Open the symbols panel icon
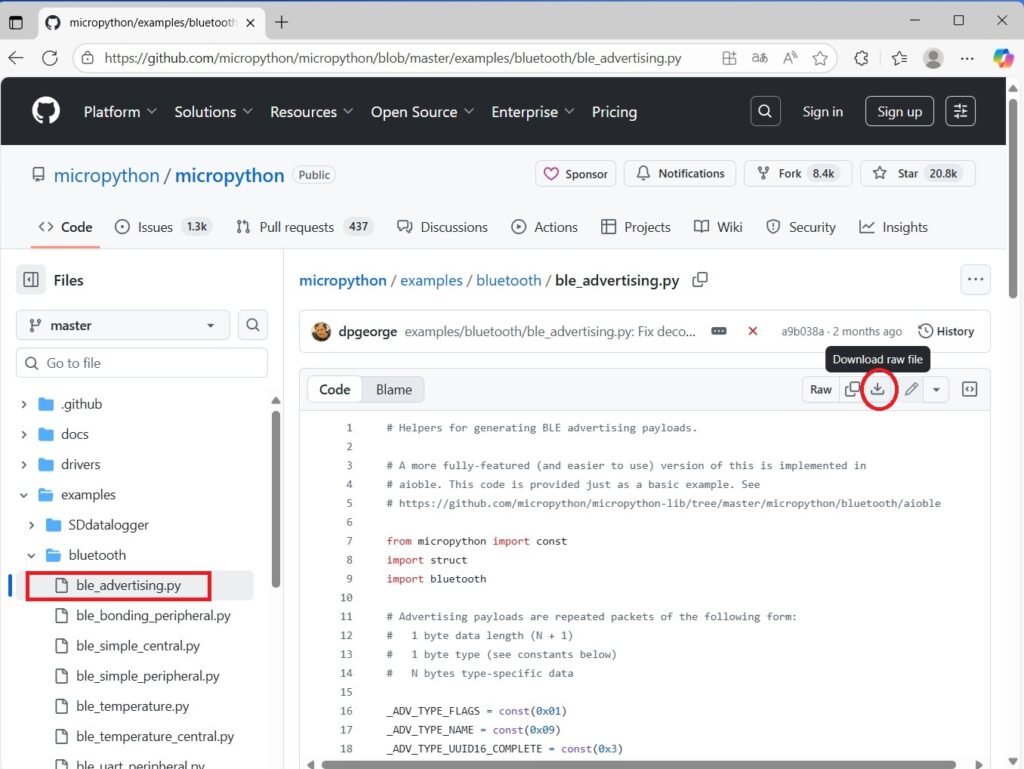The image size is (1024, 769). tap(969, 389)
